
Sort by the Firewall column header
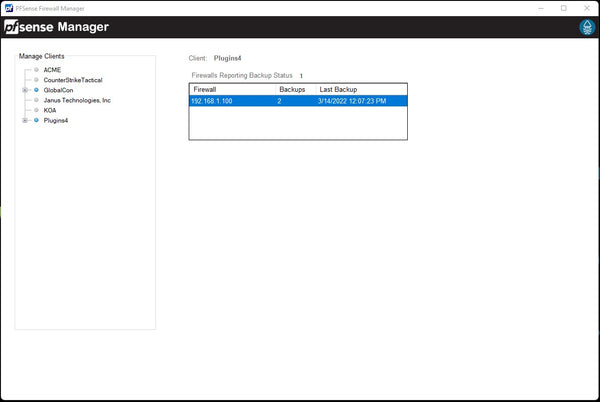coord(232,90)
